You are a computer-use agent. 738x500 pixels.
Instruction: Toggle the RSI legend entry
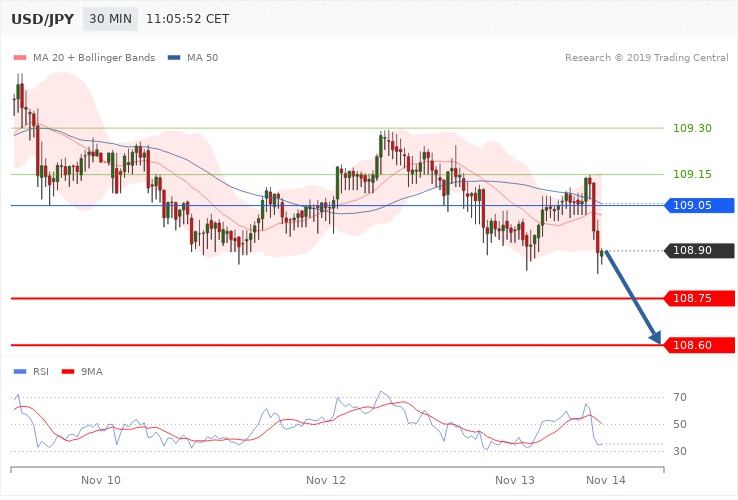(31, 372)
